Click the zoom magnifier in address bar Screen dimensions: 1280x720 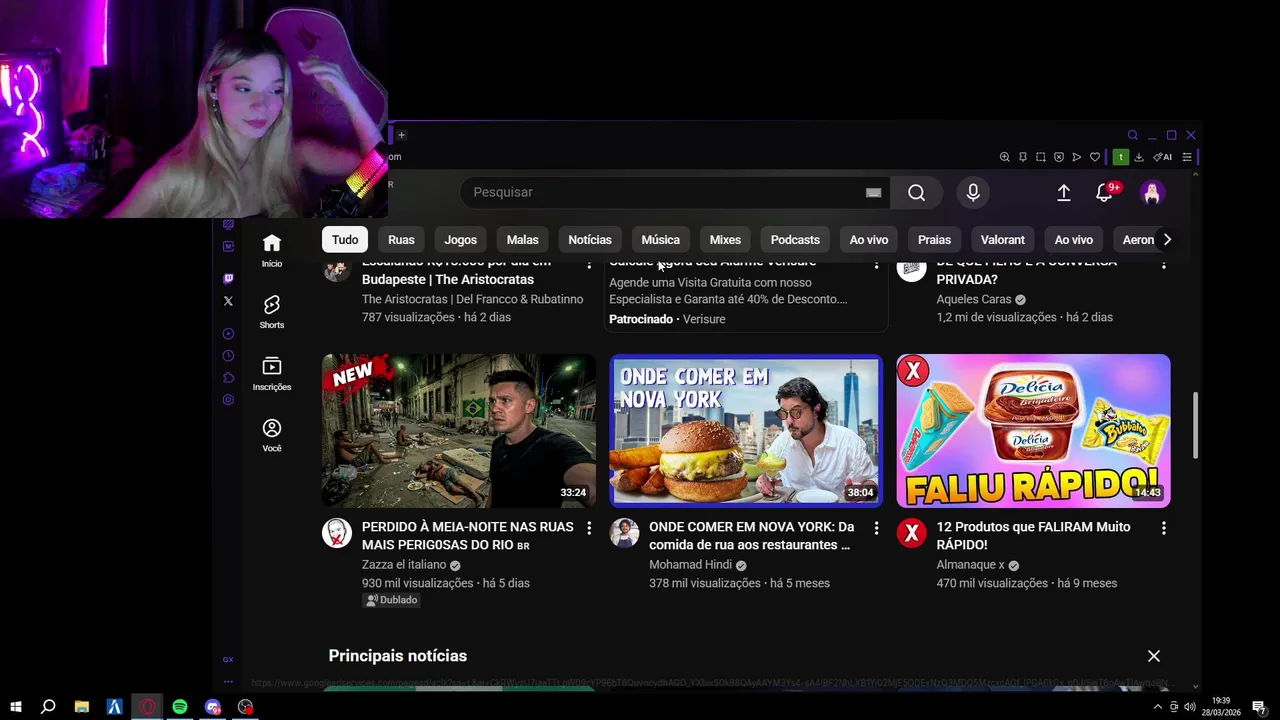pyautogui.click(x=1005, y=157)
